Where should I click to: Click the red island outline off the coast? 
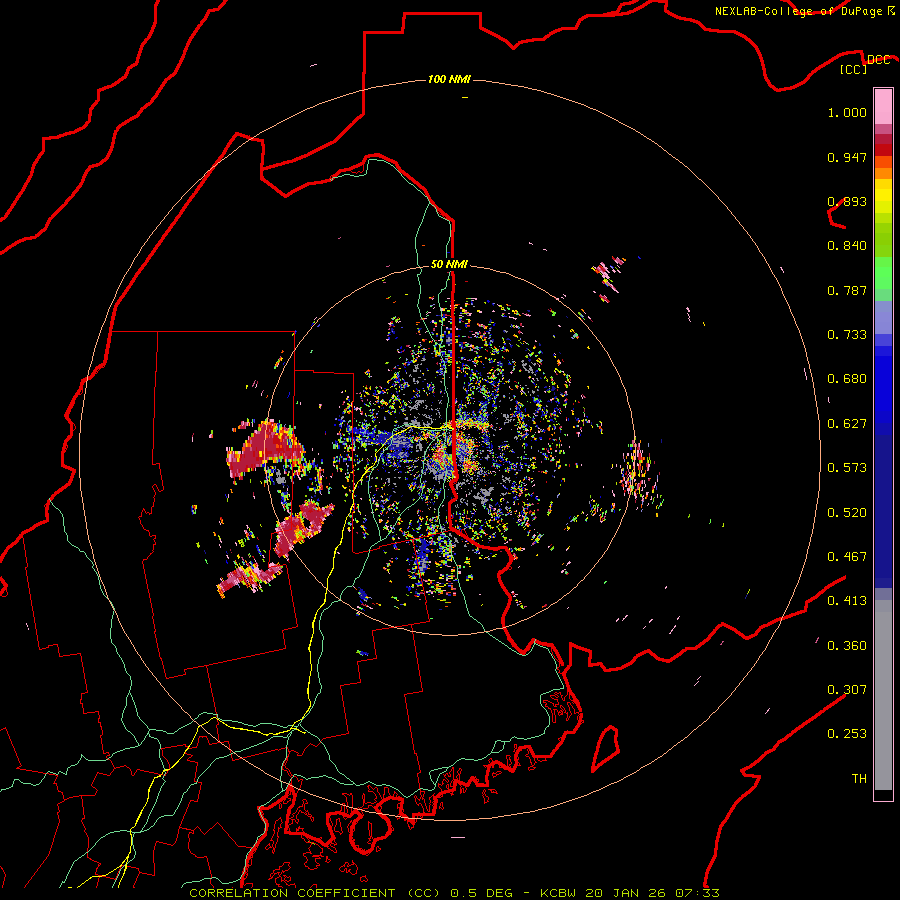click(606, 748)
